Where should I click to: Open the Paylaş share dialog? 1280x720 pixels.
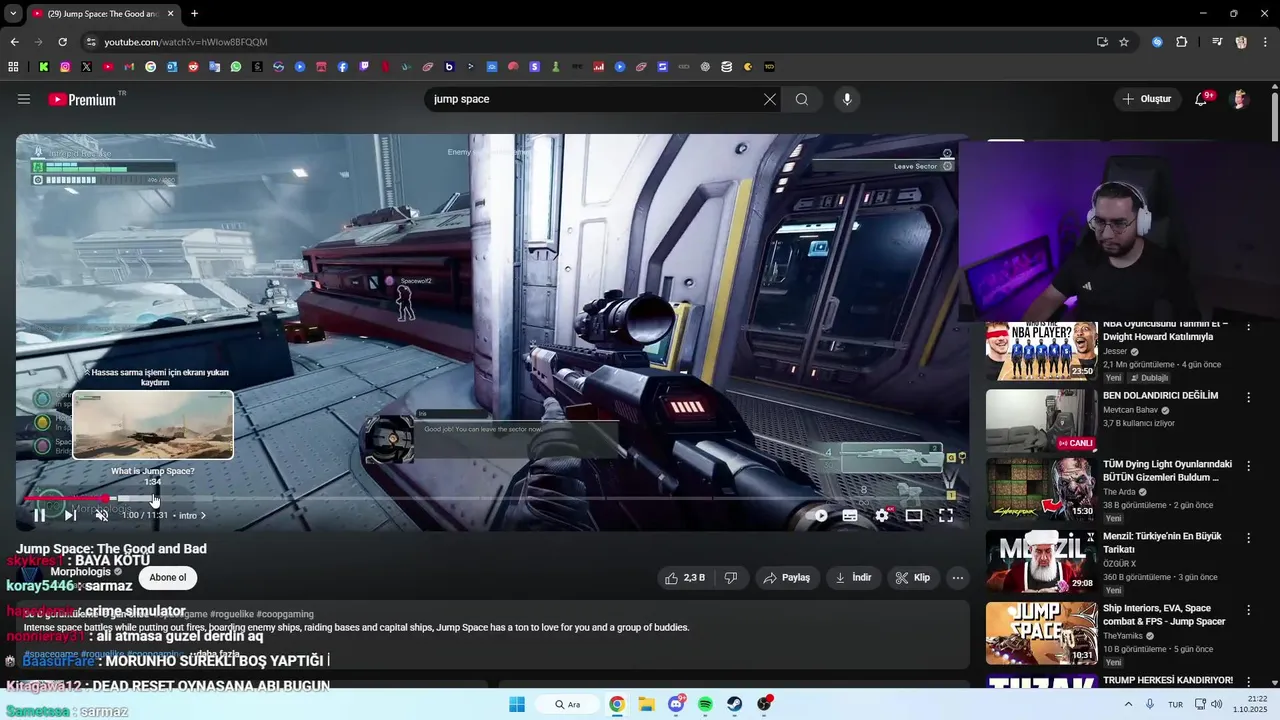pyautogui.click(x=787, y=577)
